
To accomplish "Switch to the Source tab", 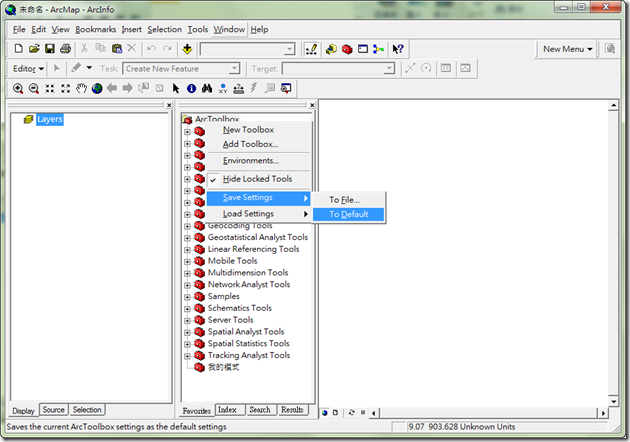I will coord(53,410).
